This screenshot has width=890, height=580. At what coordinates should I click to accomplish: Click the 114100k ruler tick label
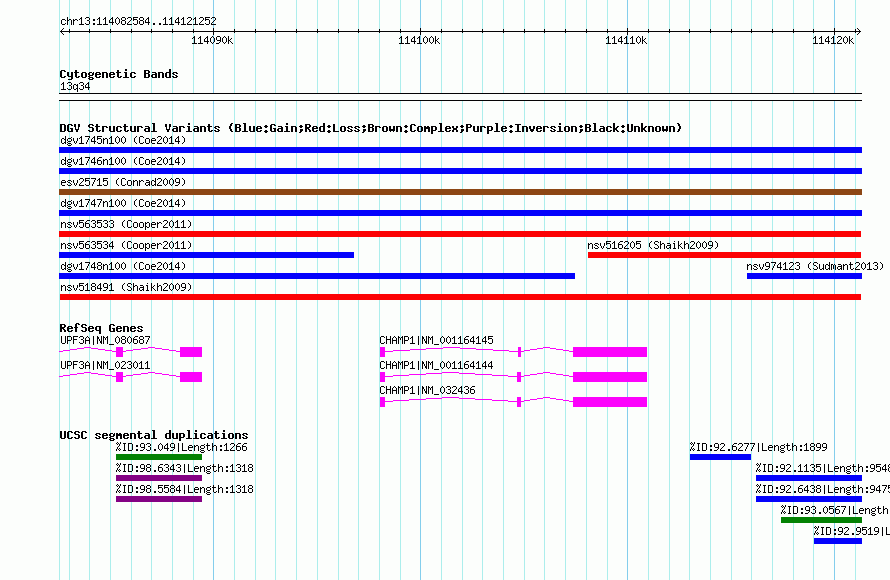419,40
